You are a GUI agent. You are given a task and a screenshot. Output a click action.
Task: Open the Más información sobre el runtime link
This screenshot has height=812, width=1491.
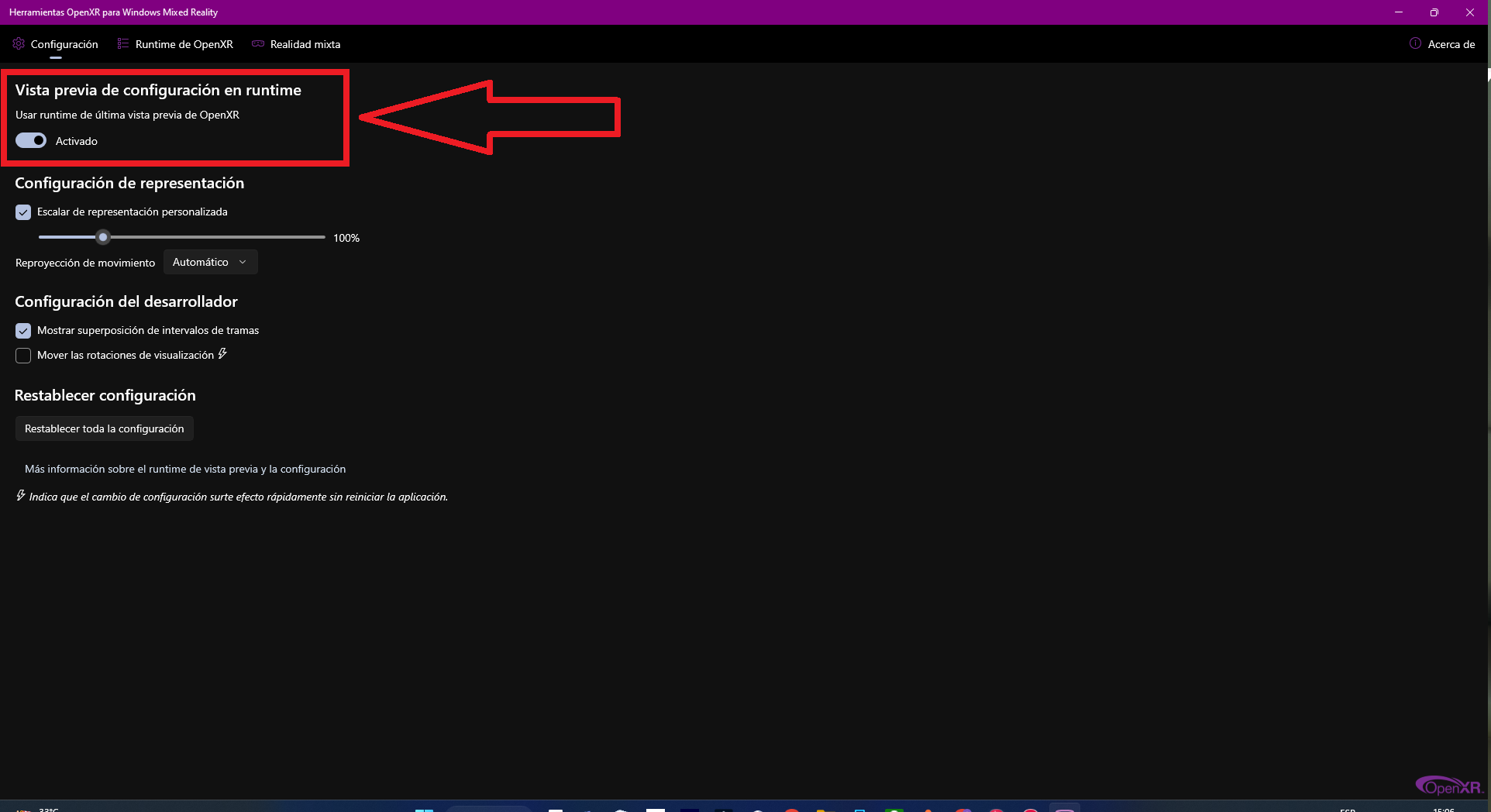185,469
